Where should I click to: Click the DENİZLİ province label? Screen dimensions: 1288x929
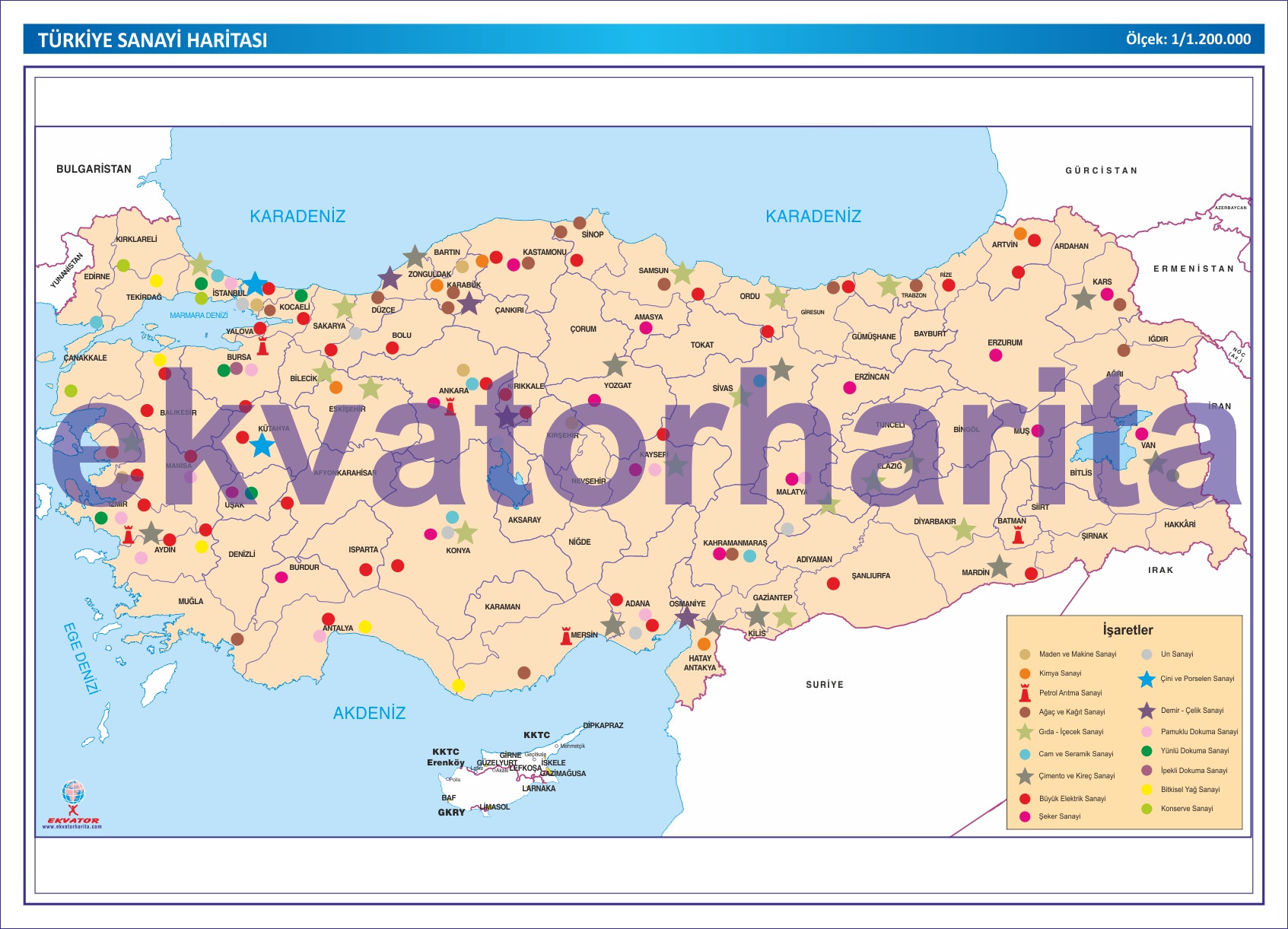[x=242, y=554]
